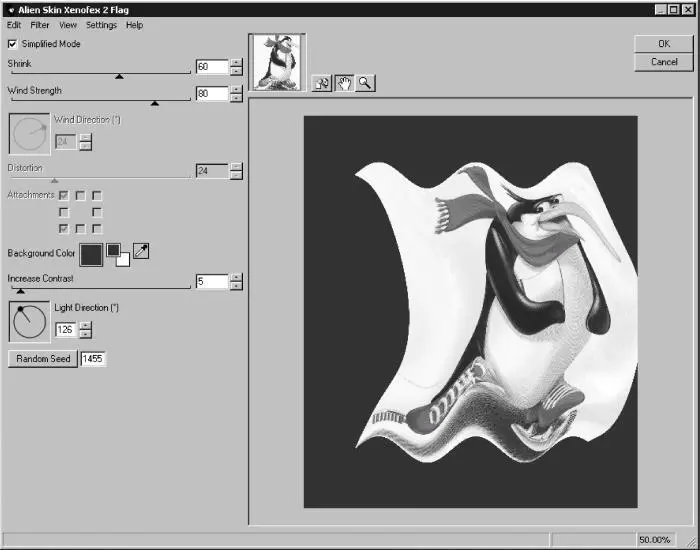Viewport: 700px width, 550px height.
Task: Increase the Shrink value with the up arrow
Action: click(x=236, y=62)
